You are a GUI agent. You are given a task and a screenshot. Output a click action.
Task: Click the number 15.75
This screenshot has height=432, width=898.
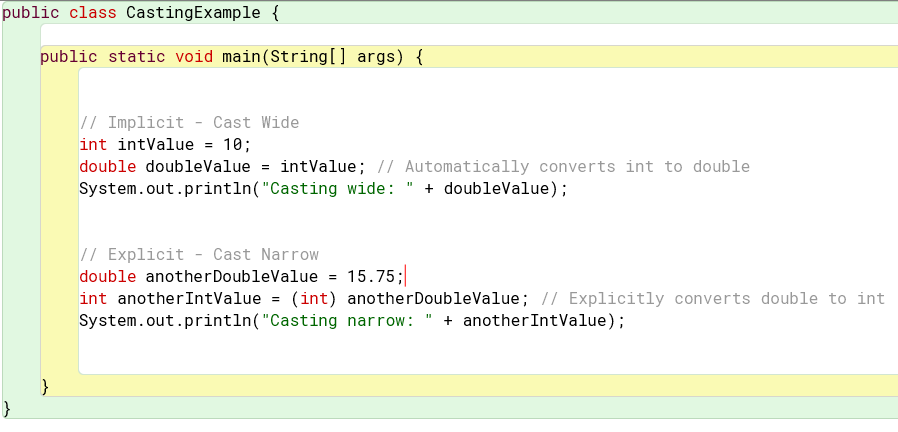[371, 277]
